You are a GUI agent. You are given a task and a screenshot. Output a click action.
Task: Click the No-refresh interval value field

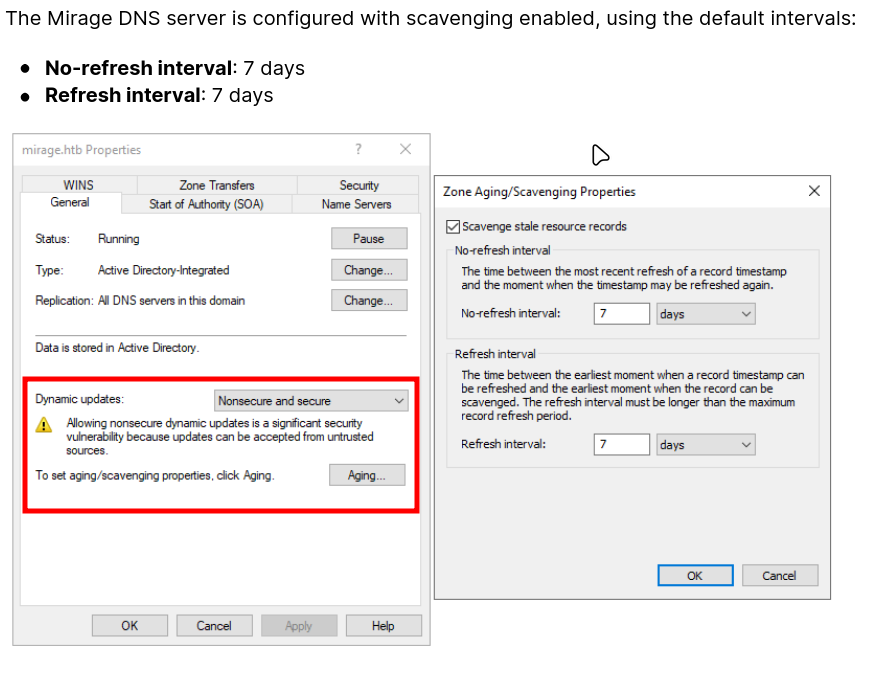[x=622, y=314]
